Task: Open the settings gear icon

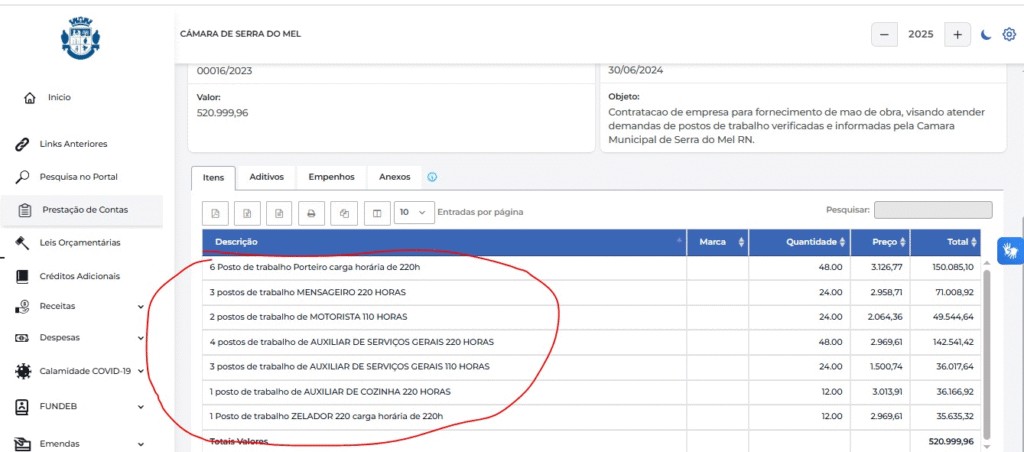Action: tap(1008, 34)
